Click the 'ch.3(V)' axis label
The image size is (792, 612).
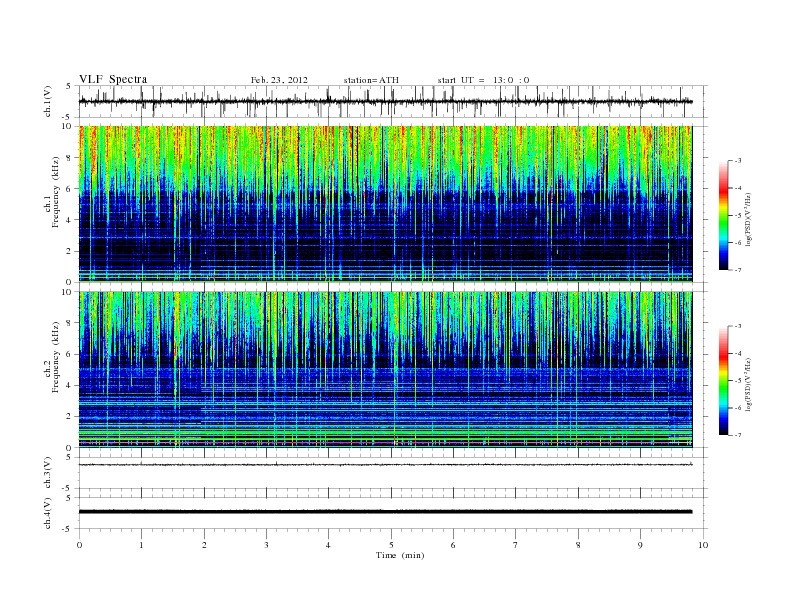tap(48, 473)
